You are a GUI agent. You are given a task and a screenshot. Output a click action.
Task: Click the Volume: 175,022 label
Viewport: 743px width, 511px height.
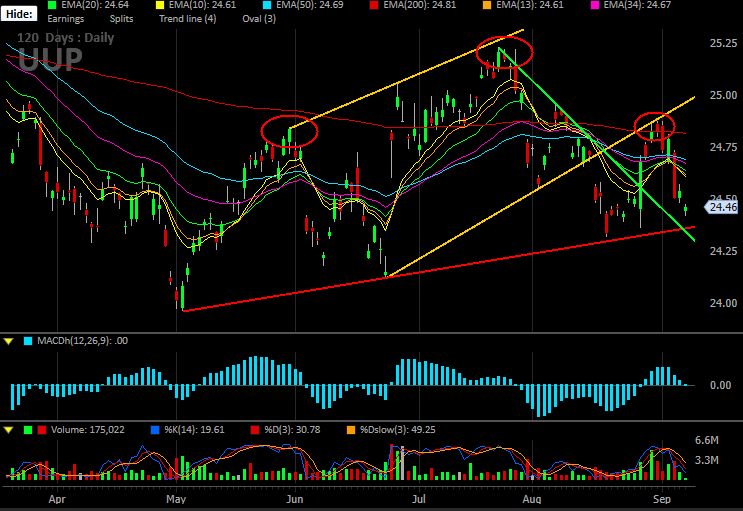point(88,430)
